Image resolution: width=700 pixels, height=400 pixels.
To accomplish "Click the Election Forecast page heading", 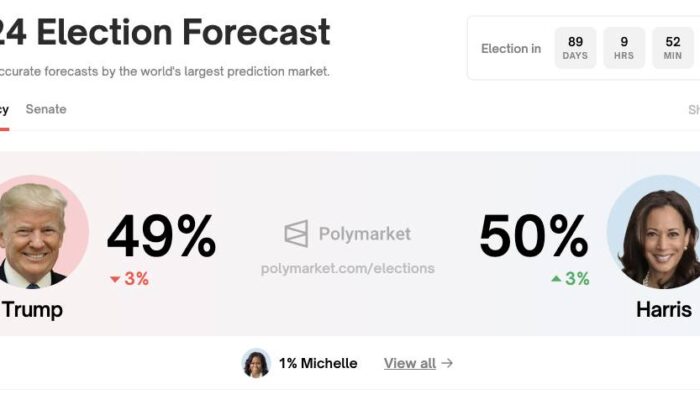I will click(x=165, y=32).
